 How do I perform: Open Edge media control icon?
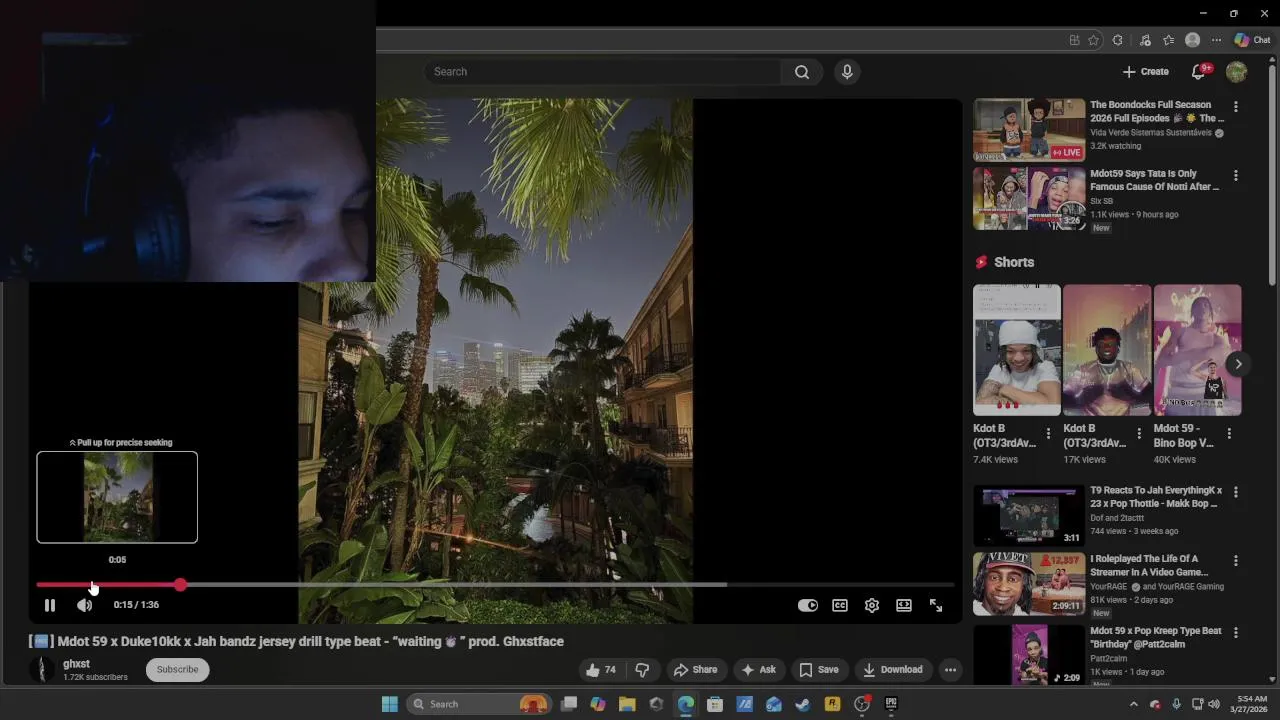click(1145, 40)
